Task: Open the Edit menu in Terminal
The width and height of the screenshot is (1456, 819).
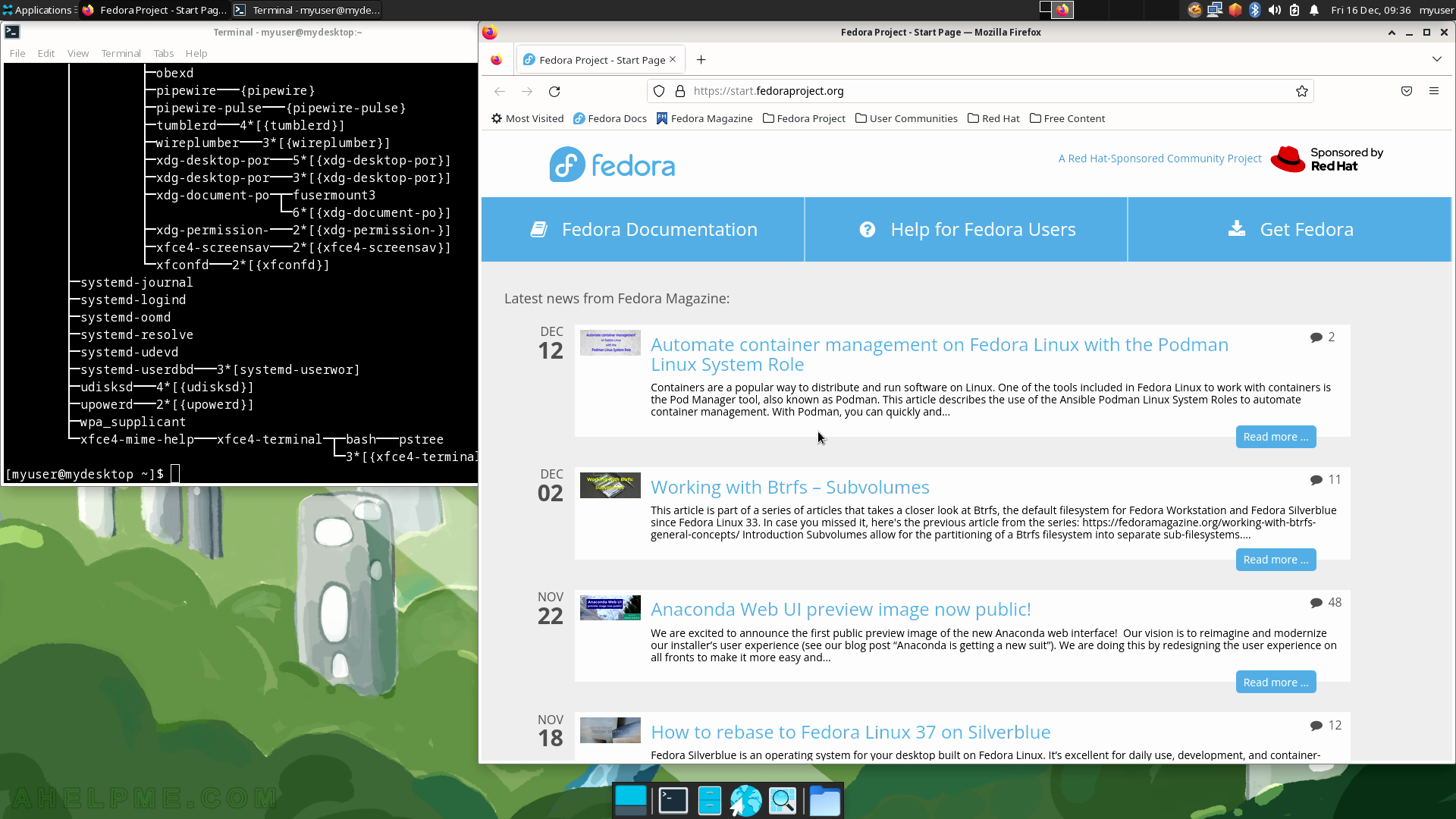Action: coord(46,53)
